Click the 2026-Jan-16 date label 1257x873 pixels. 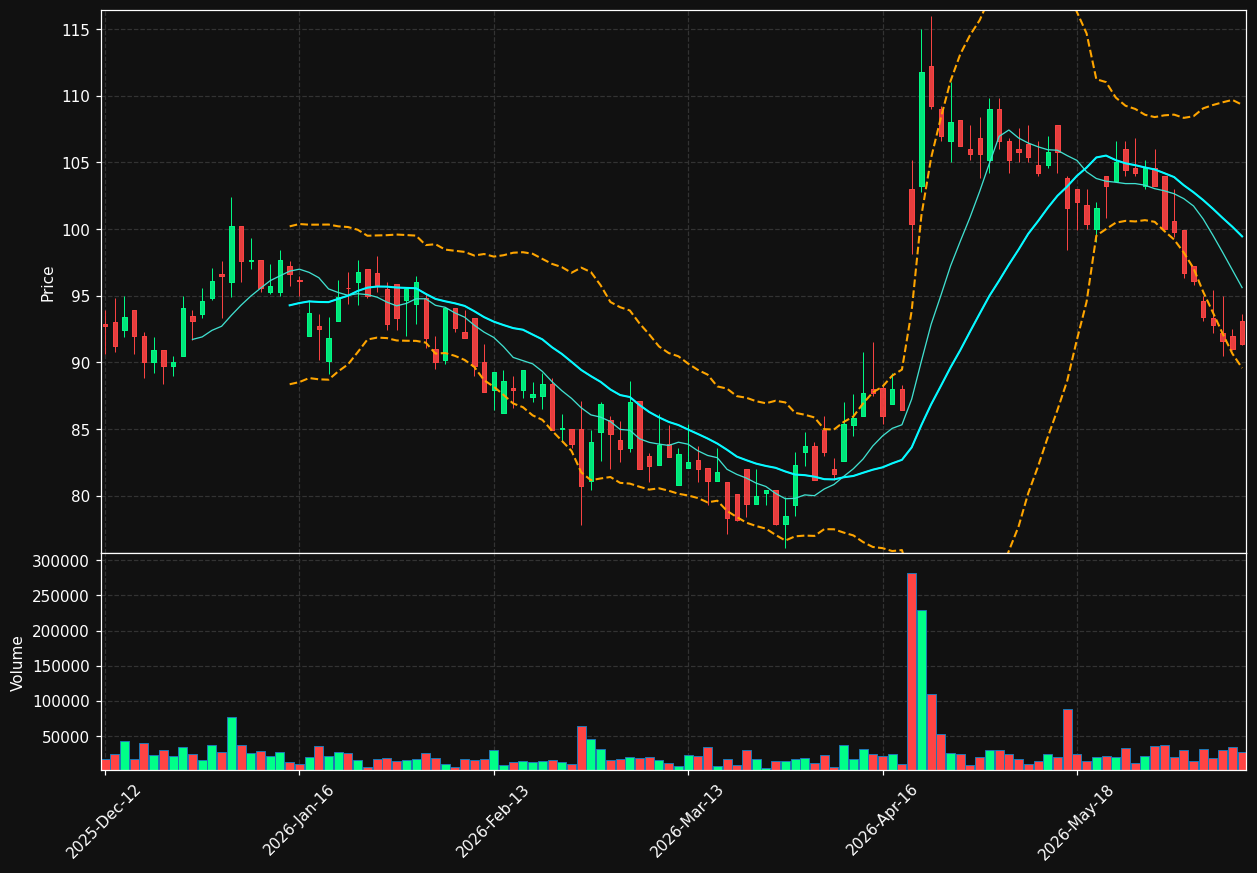[x=298, y=821]
